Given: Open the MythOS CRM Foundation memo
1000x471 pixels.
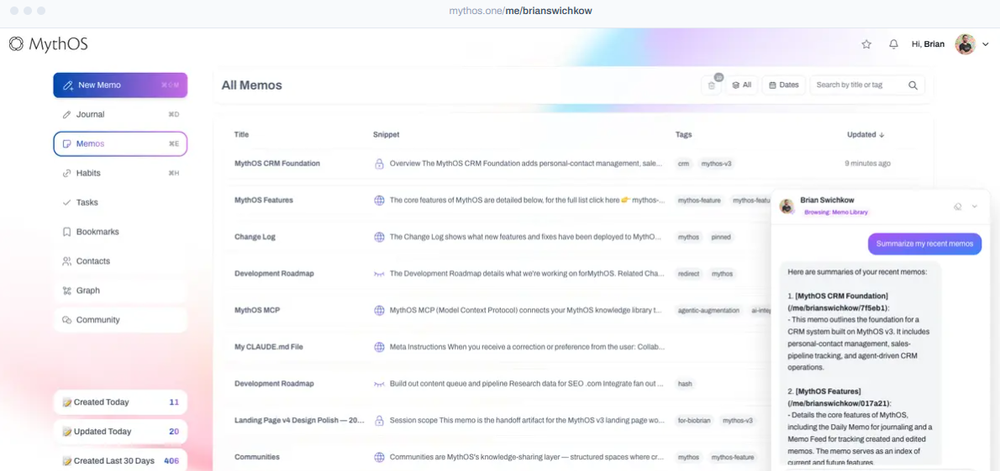Looking at the screenshot, I should coord(277,164).
